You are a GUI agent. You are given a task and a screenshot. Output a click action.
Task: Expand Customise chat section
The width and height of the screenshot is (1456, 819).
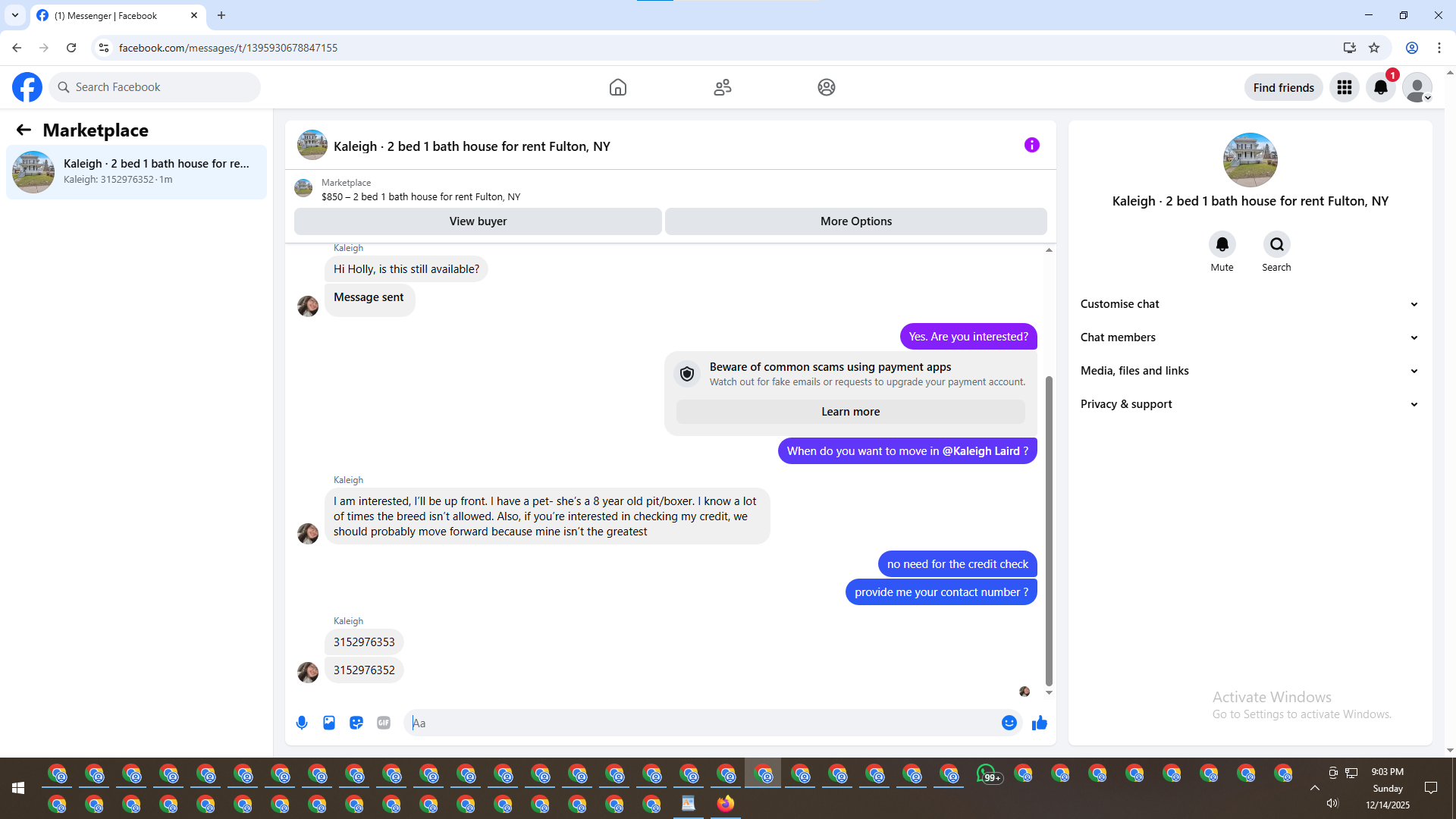click(1249, 304)
